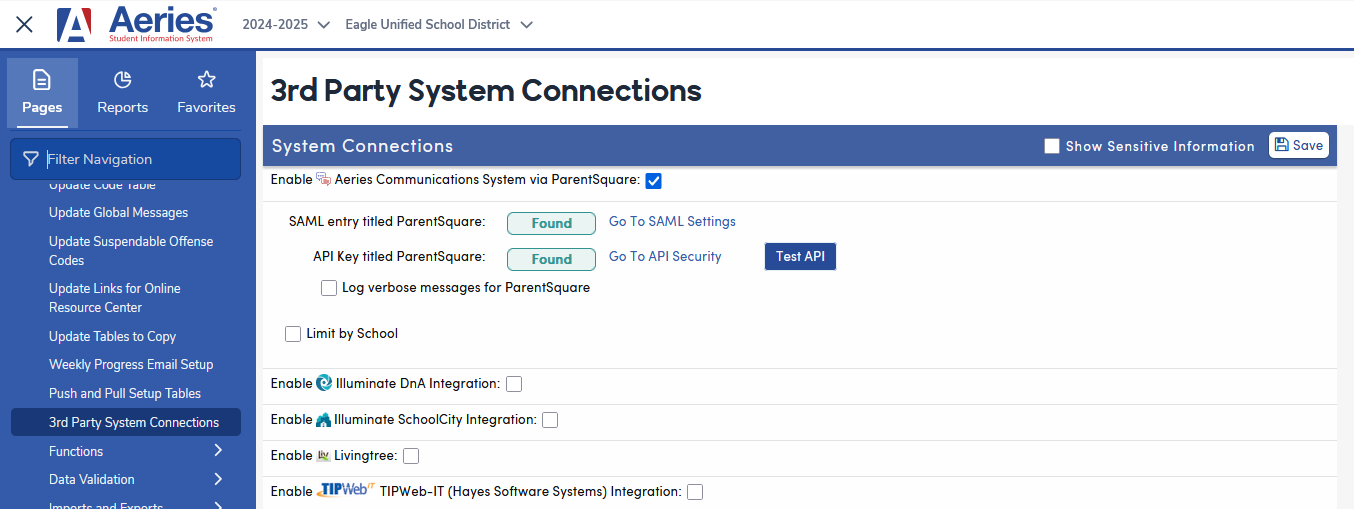Screen dimensions: 1354x509
Task: Click the Filter Navigation input field
Action: click(x=125, y=159)
